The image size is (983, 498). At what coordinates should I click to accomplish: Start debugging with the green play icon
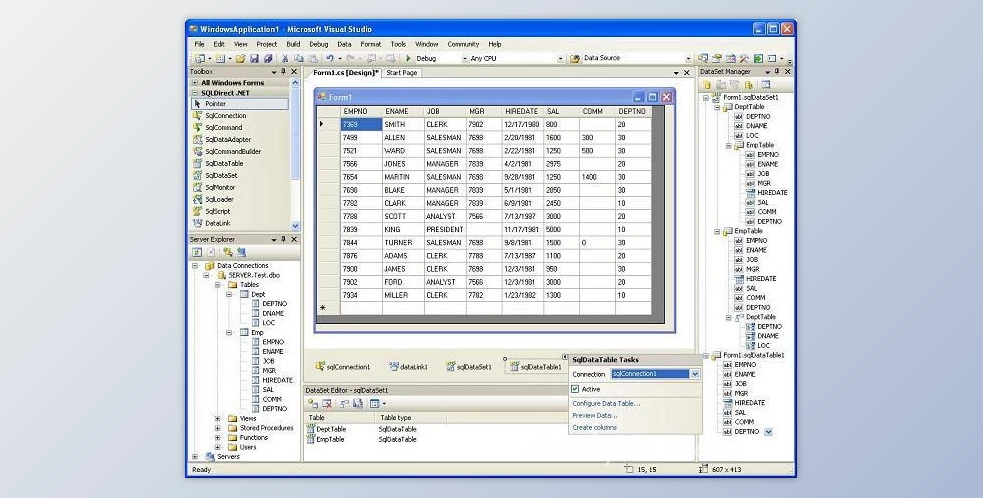tap(408, 58)
